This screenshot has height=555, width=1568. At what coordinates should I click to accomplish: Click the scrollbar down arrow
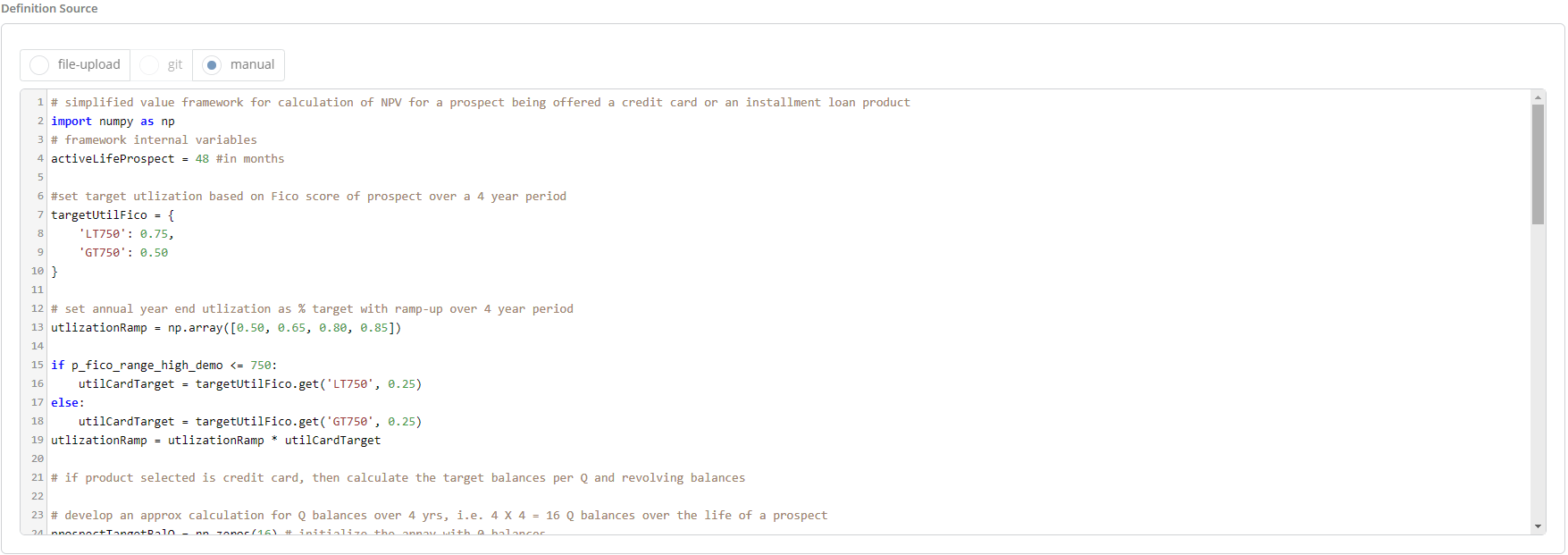[1538, 526]
